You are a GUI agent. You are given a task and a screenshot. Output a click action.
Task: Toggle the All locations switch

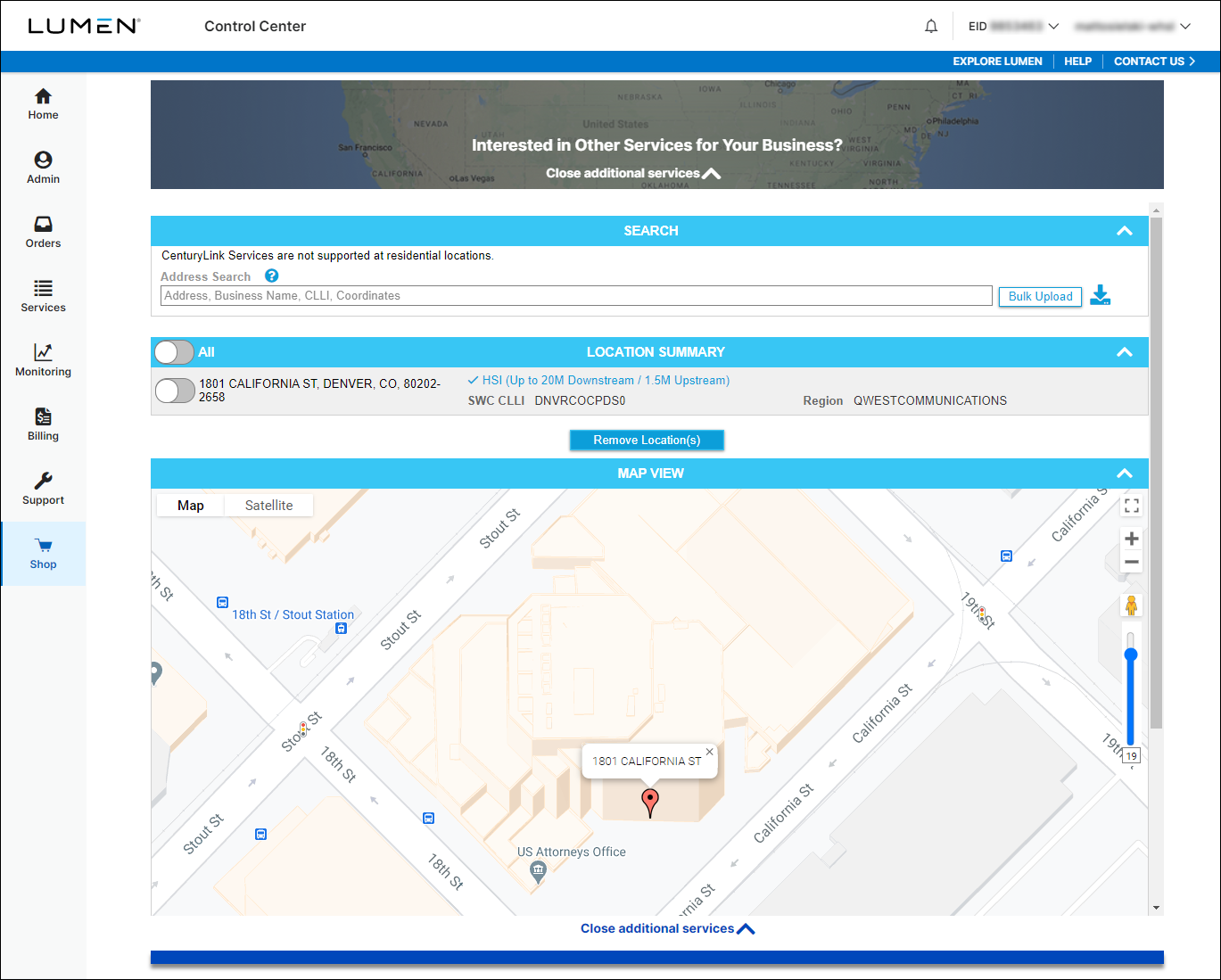point(174,352)
